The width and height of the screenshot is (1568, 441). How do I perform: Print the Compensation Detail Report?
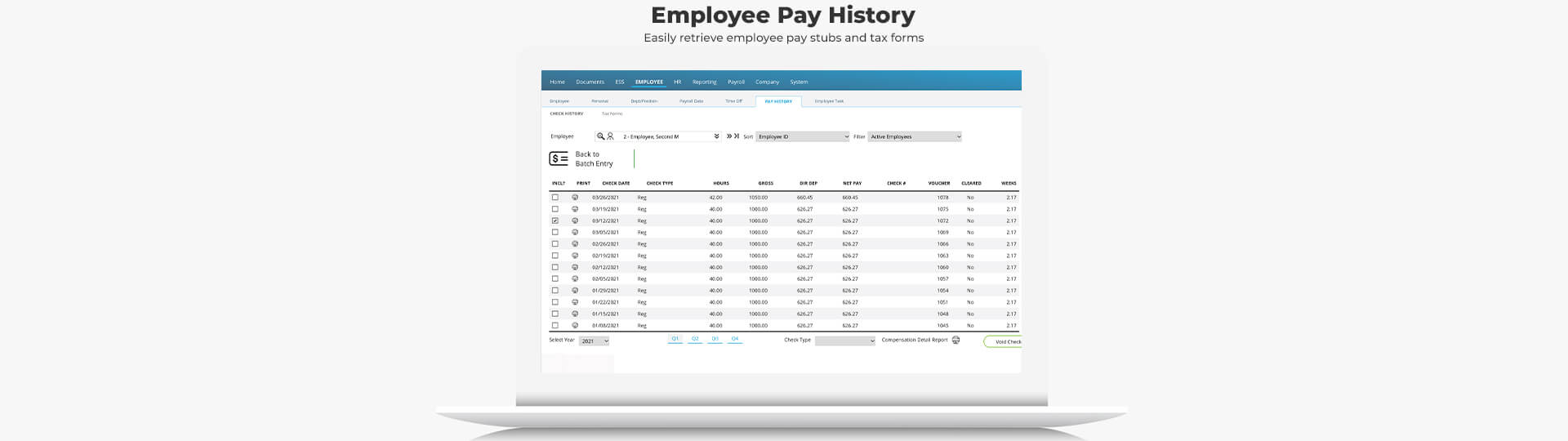point(955,341)
